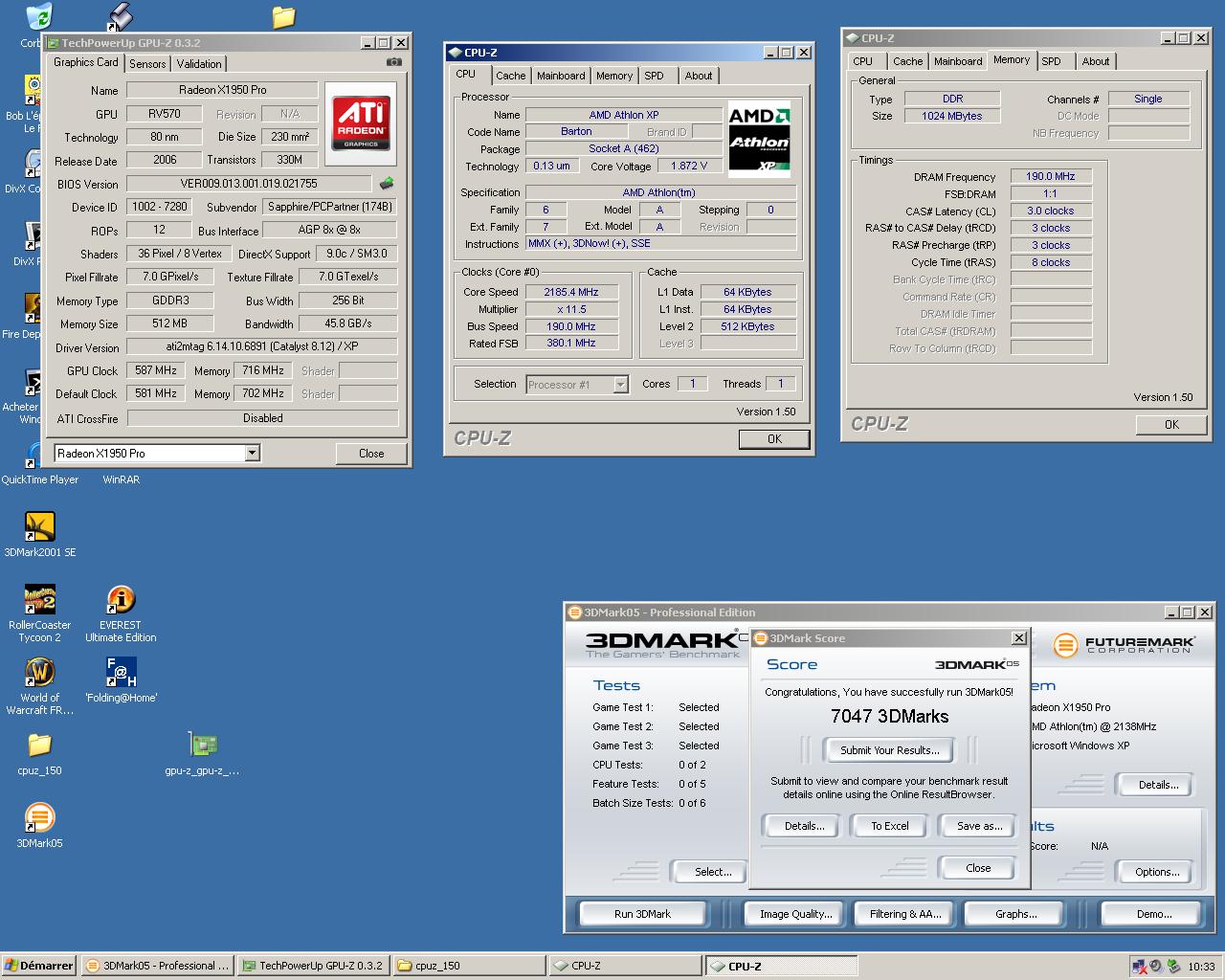Open Image Quality settings

tap(795, 914)
